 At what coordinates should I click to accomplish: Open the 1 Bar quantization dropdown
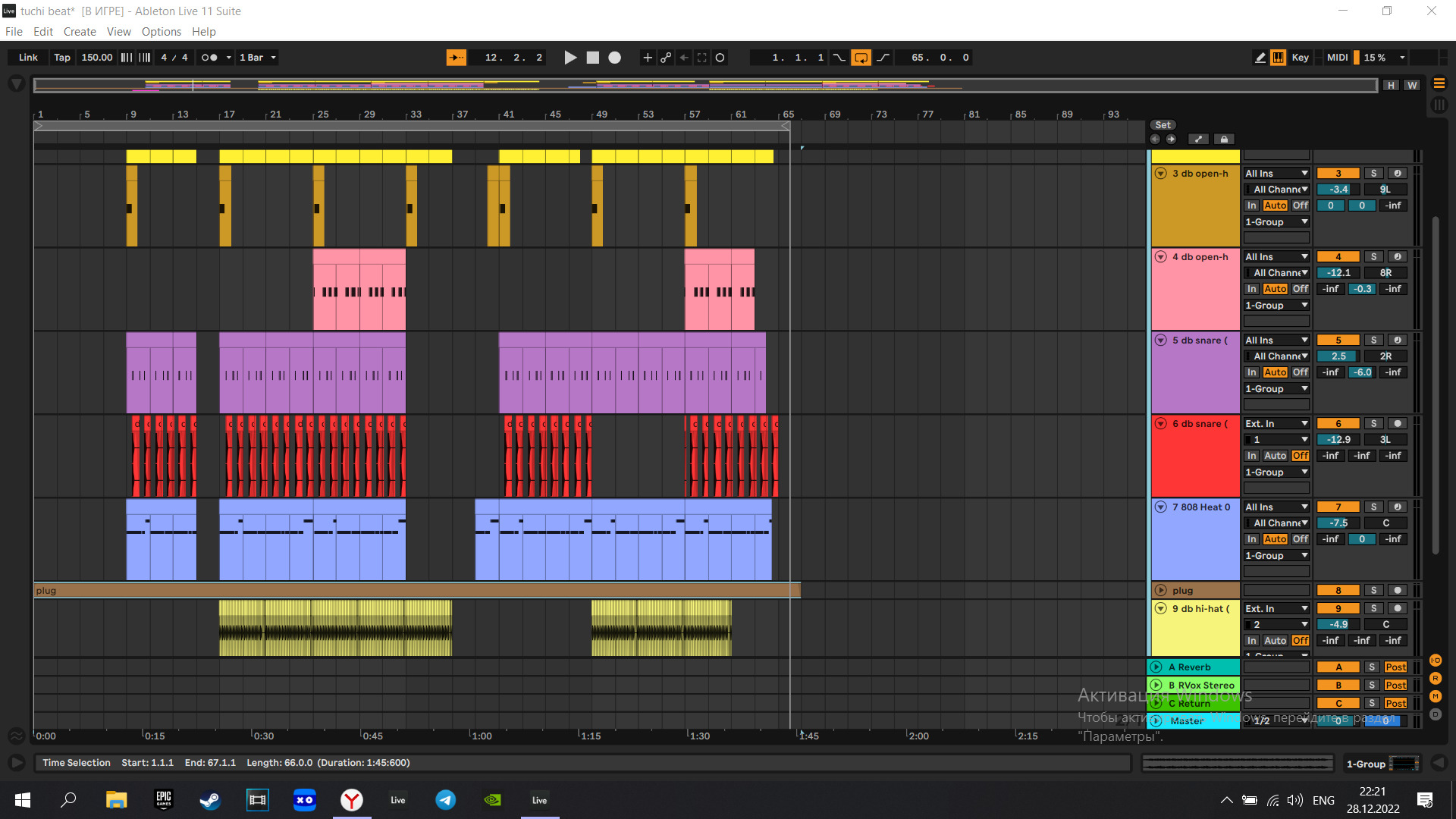258,58
